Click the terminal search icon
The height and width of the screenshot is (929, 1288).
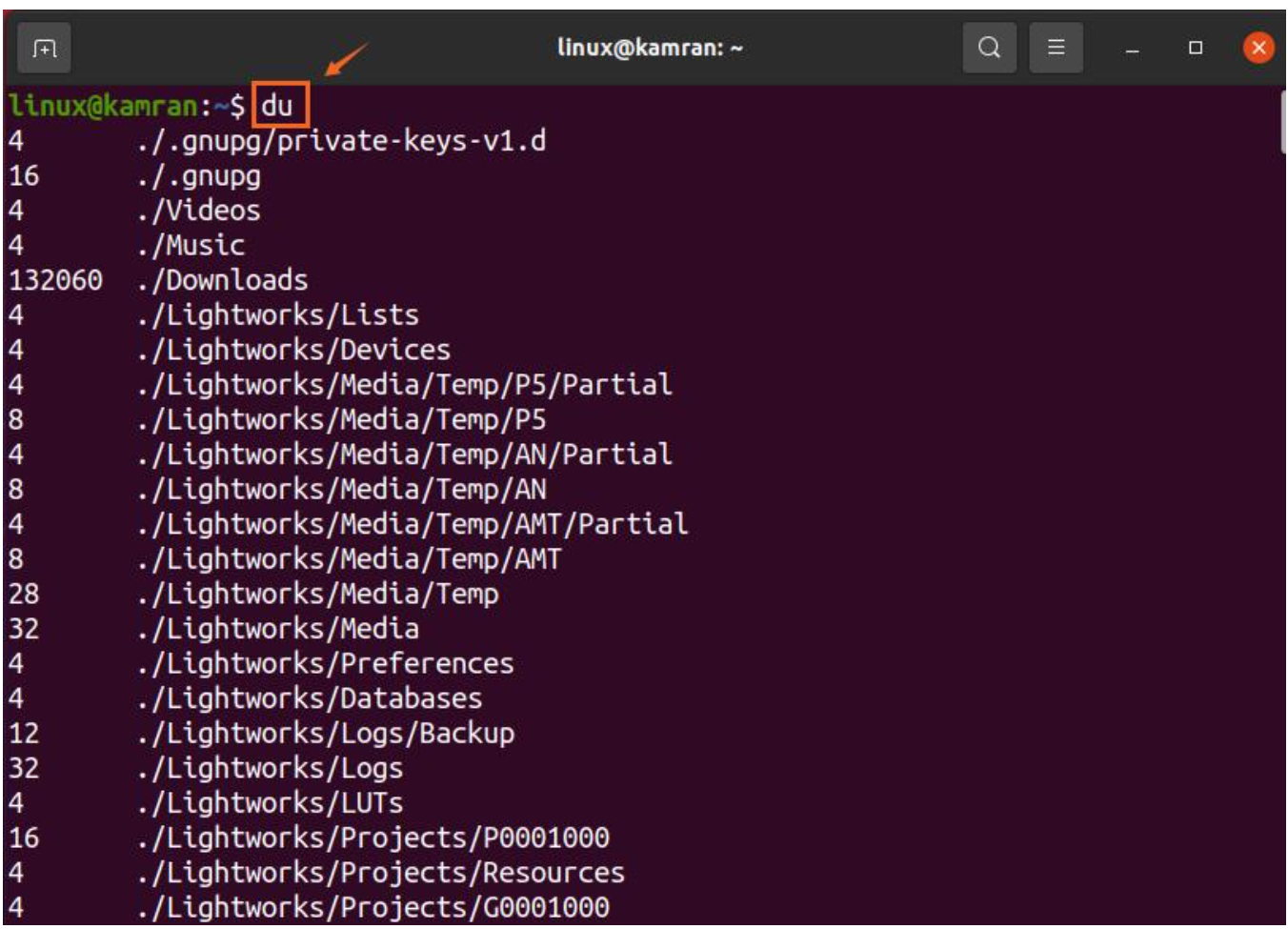[x=989, y=48]
